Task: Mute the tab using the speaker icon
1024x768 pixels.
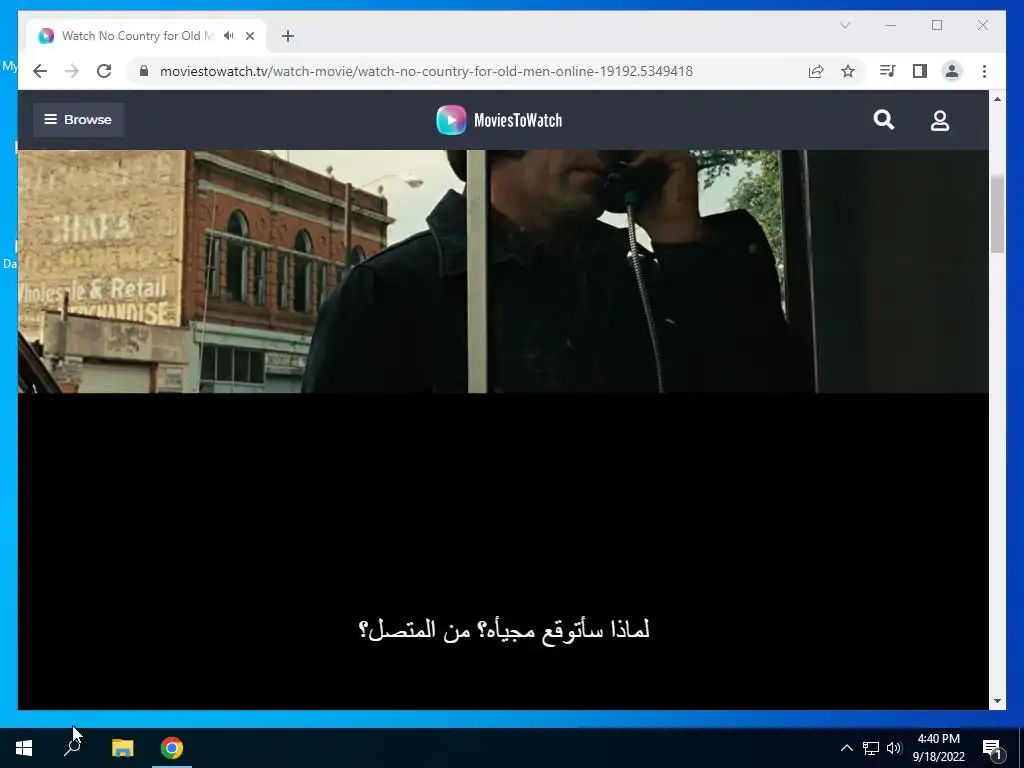Action: 229,36
